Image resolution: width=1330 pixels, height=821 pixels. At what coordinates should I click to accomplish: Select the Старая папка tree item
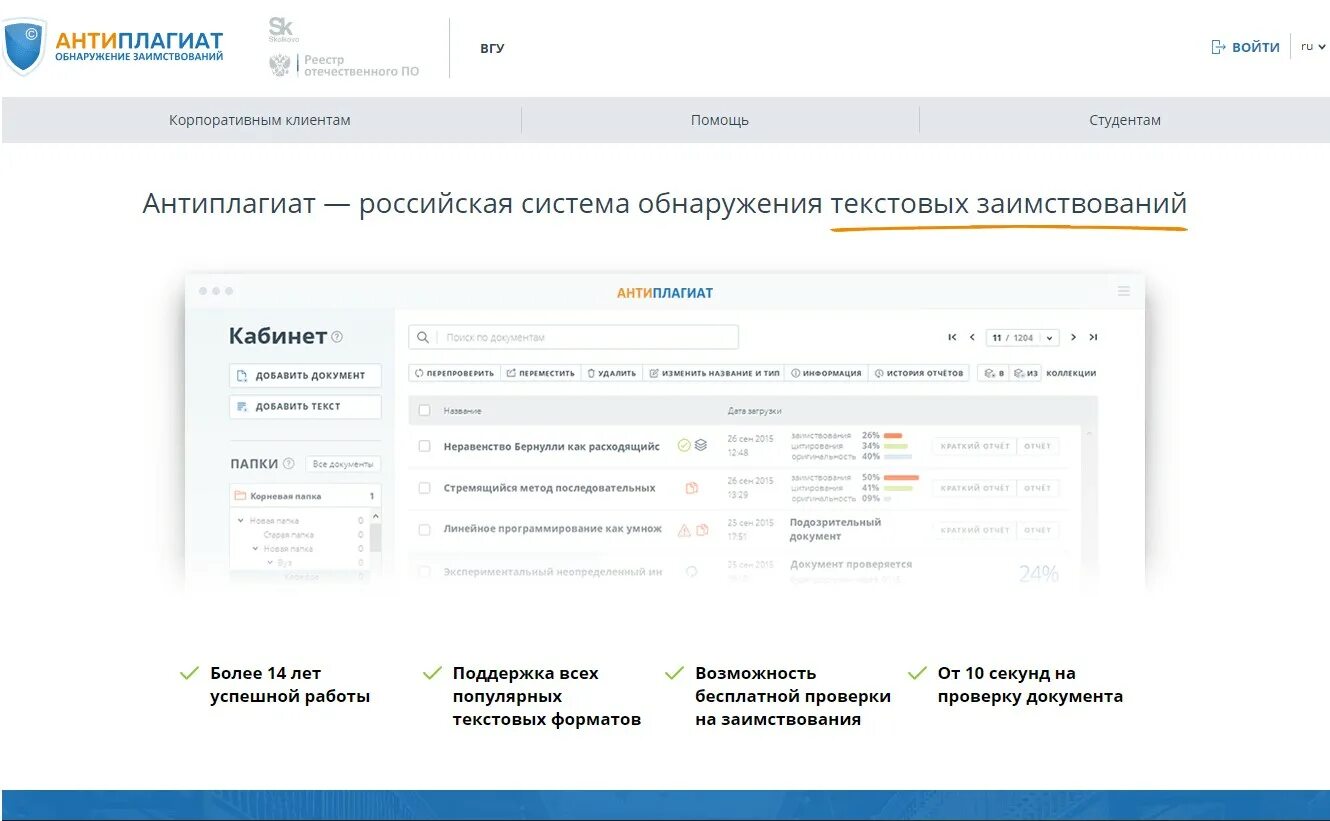pyautogui.click(x=288, y=535)
